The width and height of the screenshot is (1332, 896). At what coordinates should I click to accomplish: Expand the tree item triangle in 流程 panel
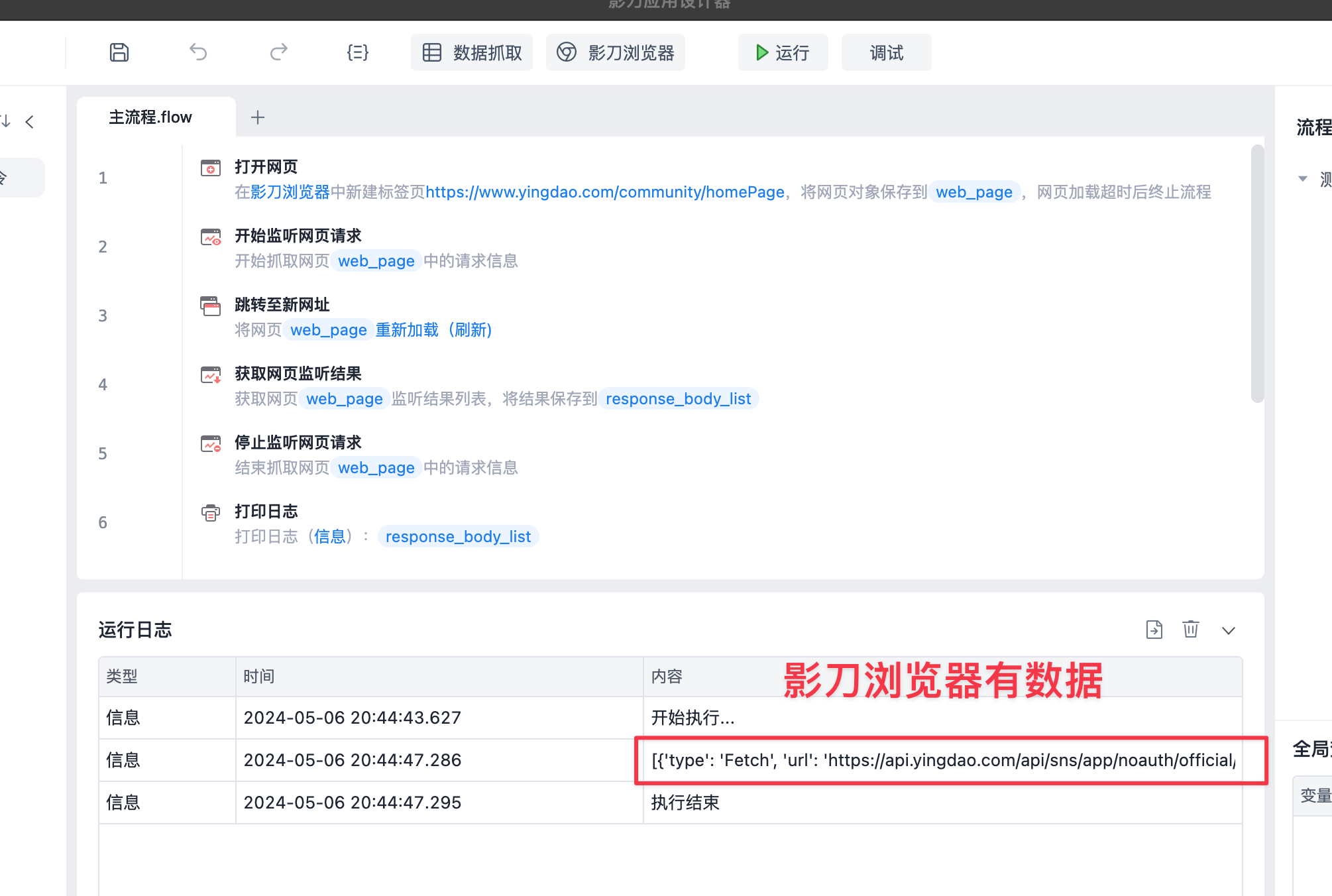coord(1303,178)
